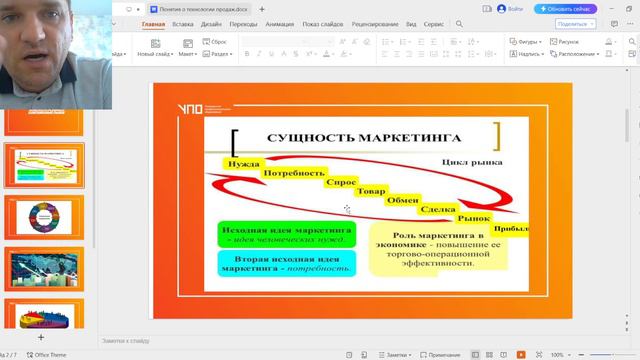Open the Расположение arrange dropdown
Screen dimensions: 640x360
click(x=575, y=54)
